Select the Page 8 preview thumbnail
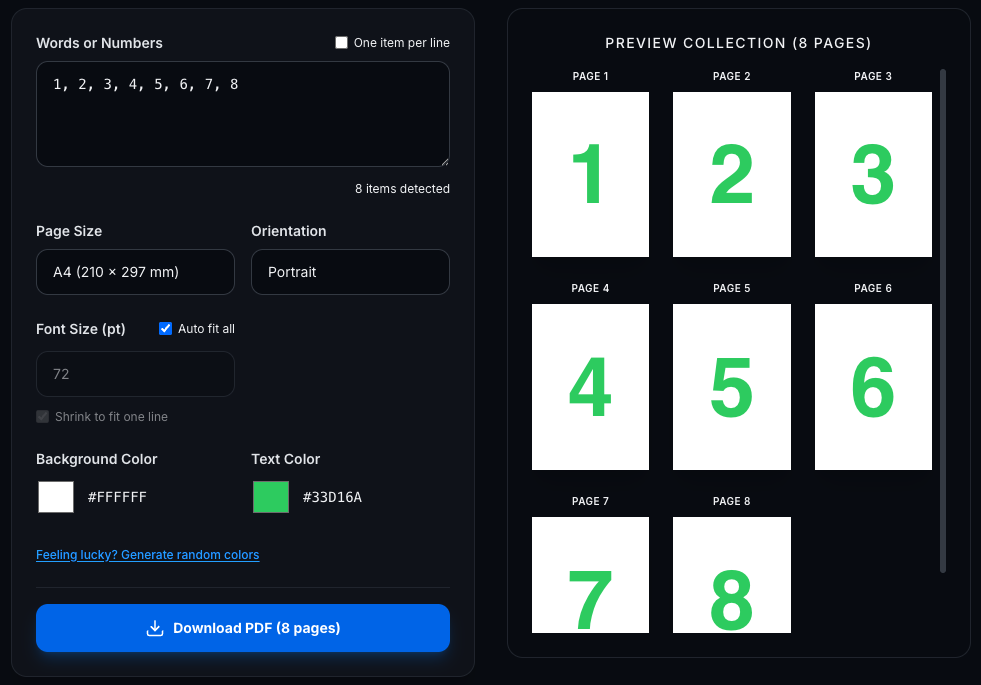The height and width of the screenshot is (685, 981). pos(732,575)
